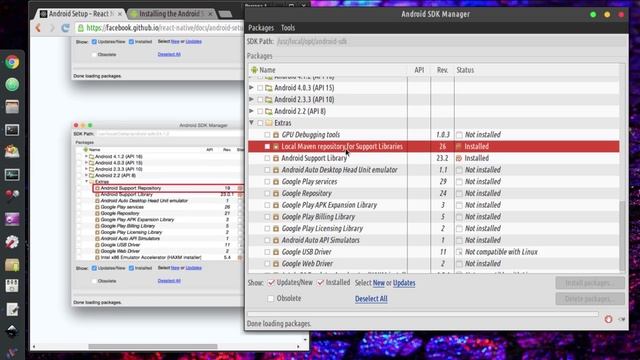Click the loading progress bar
Image resolution: width=640 pixels, height=360 pixels.
tap(422, 314)
